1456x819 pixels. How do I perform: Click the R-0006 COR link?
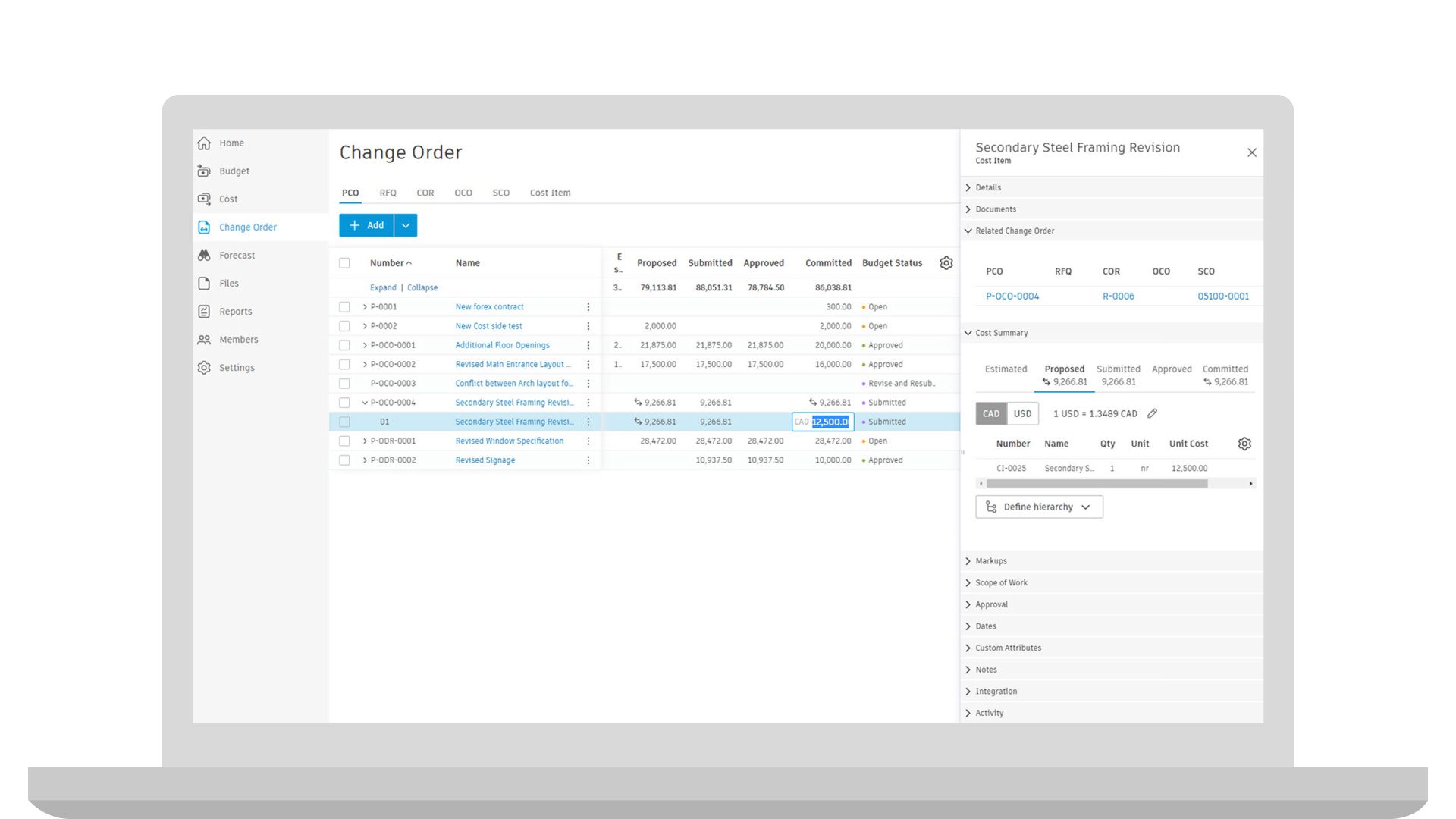tap(1118, 297)
